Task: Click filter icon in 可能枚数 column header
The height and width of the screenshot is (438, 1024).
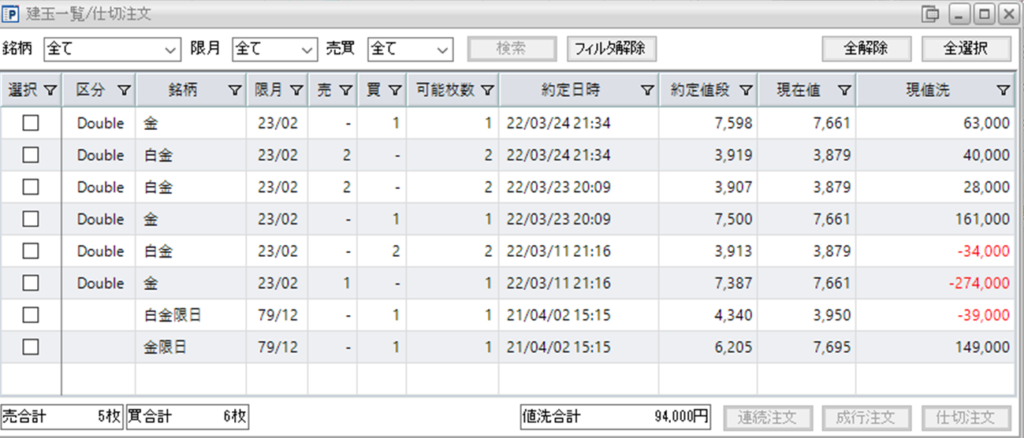Action: 487,91
